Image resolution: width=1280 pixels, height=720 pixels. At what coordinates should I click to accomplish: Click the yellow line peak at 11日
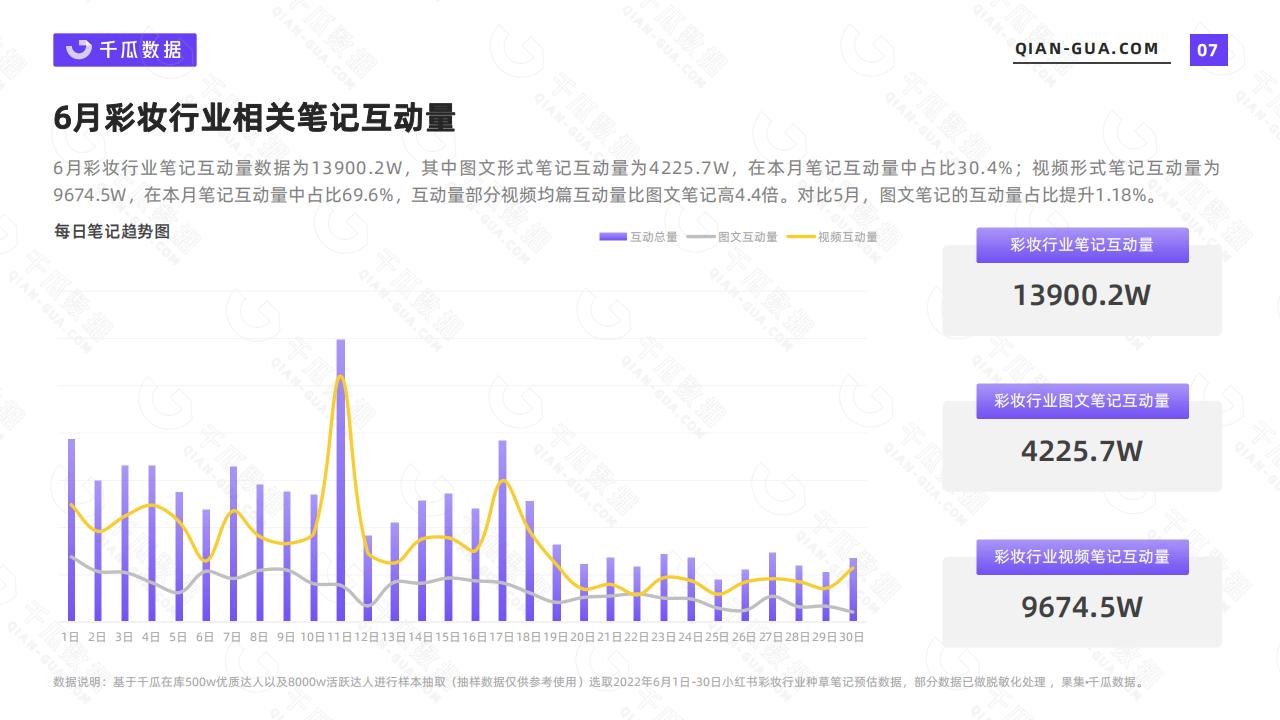pyautogui.click(x=341, y=377)
